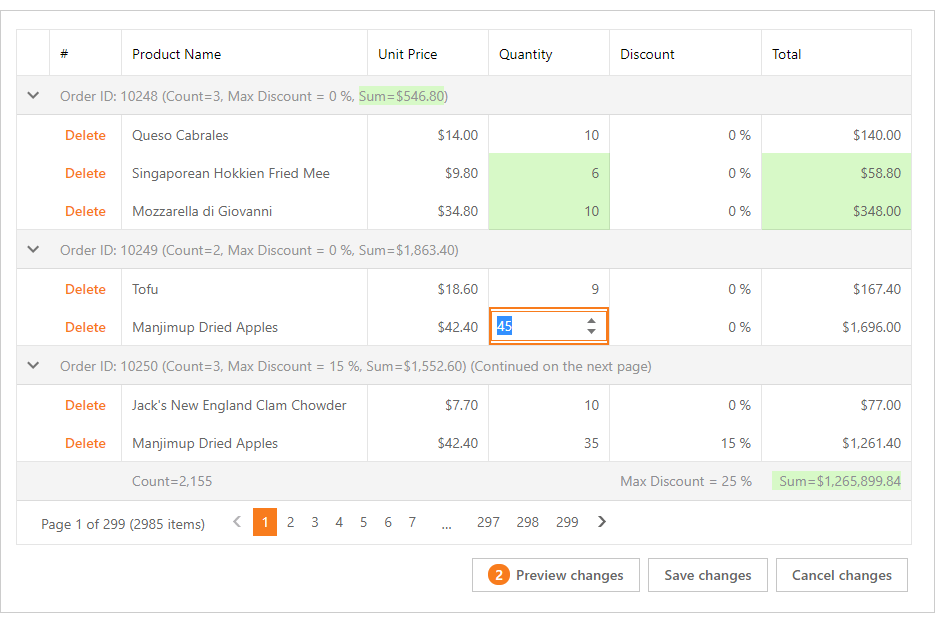935x623 pixels.
Task: Delete the Tofu row
Action: tap(85, 289)
